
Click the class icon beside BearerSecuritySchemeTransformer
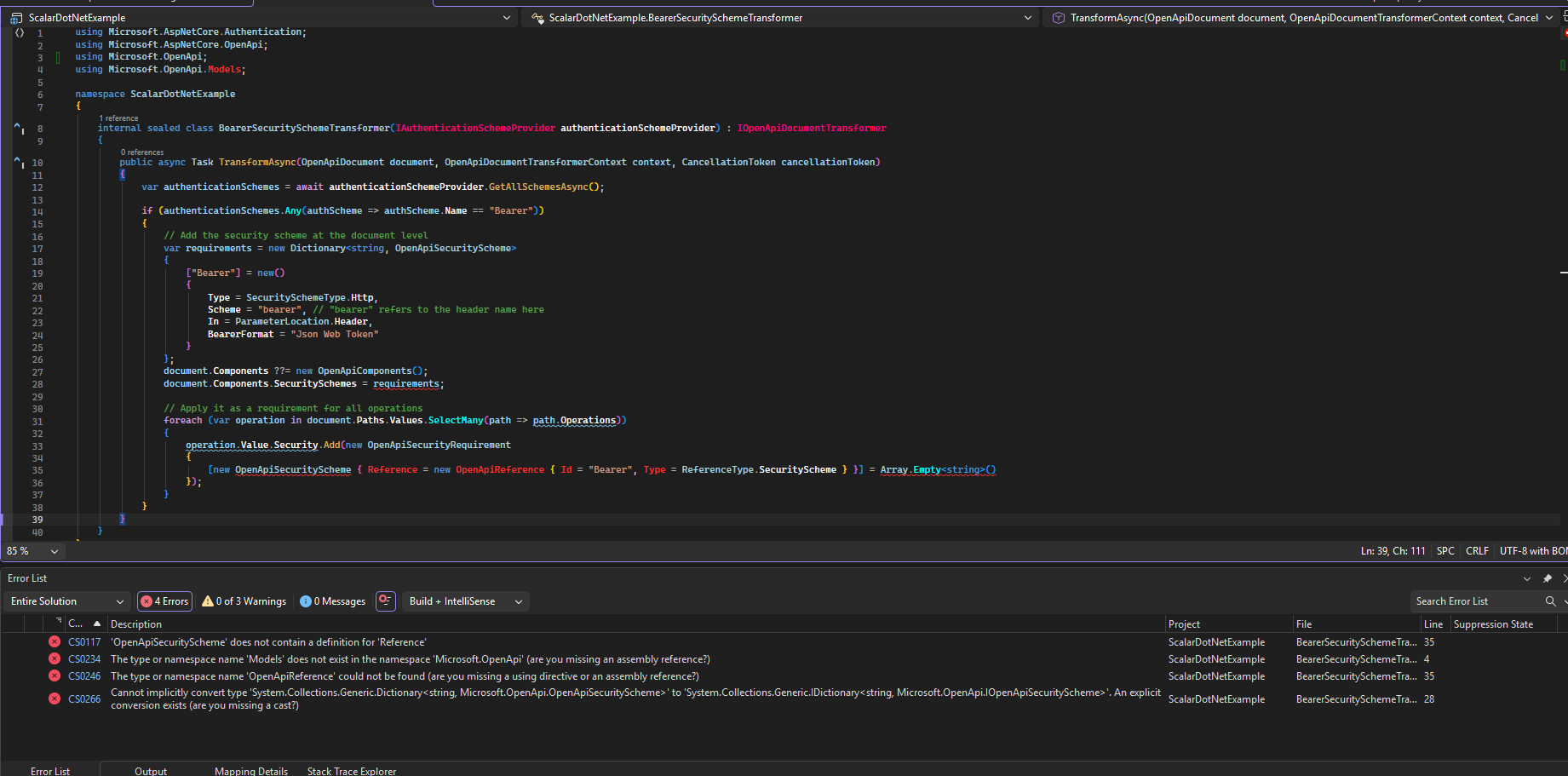537,17
